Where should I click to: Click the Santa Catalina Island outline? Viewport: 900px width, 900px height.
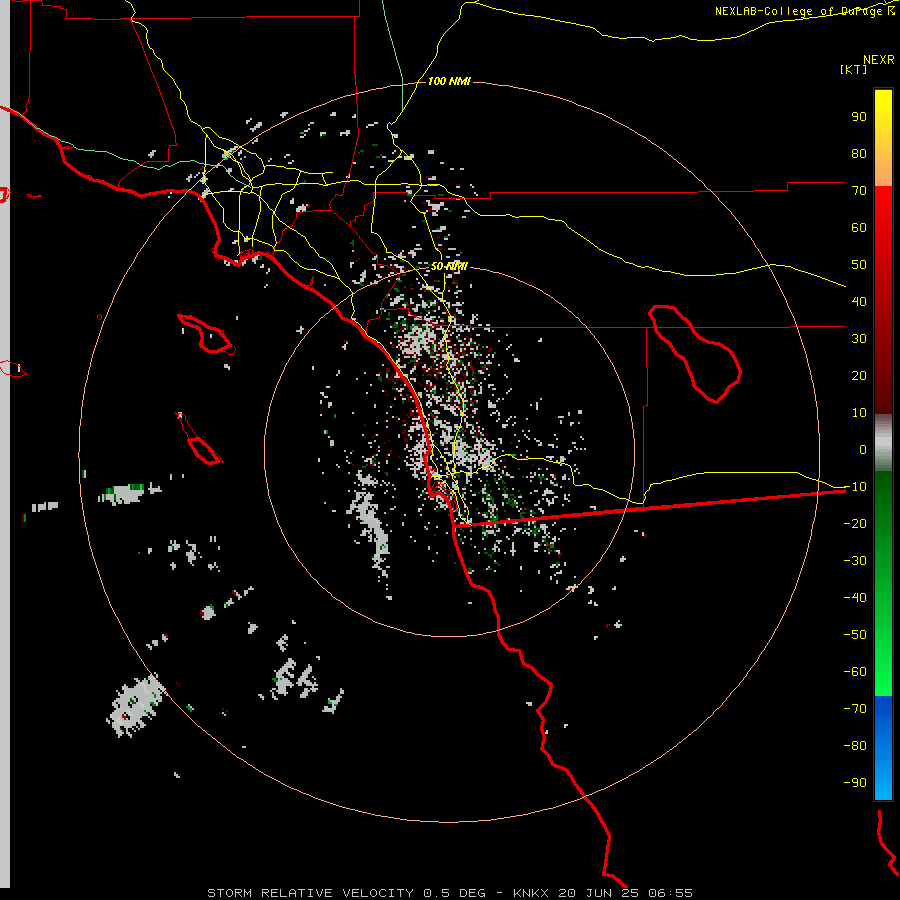pos(206,333)
